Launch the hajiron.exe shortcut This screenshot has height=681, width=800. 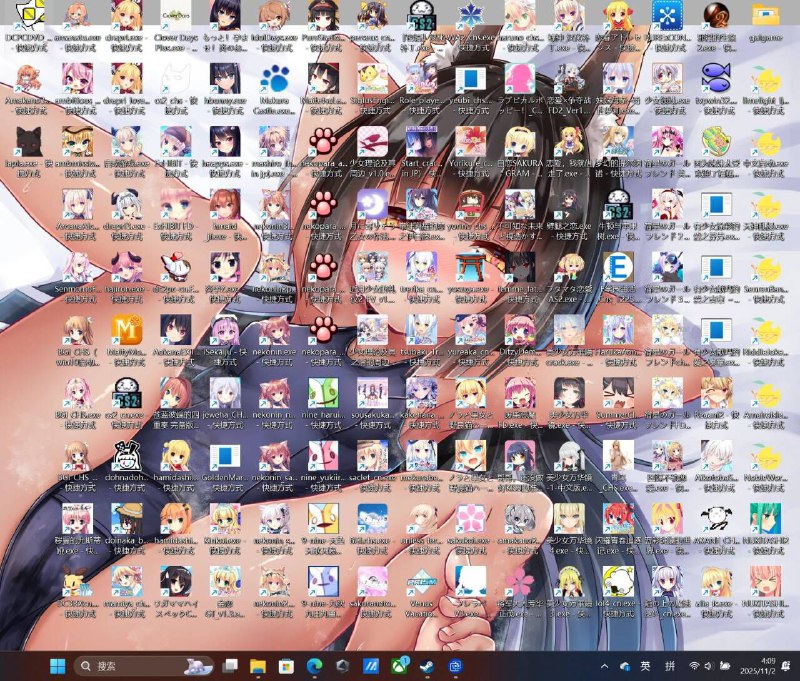[x=127, y=267]
